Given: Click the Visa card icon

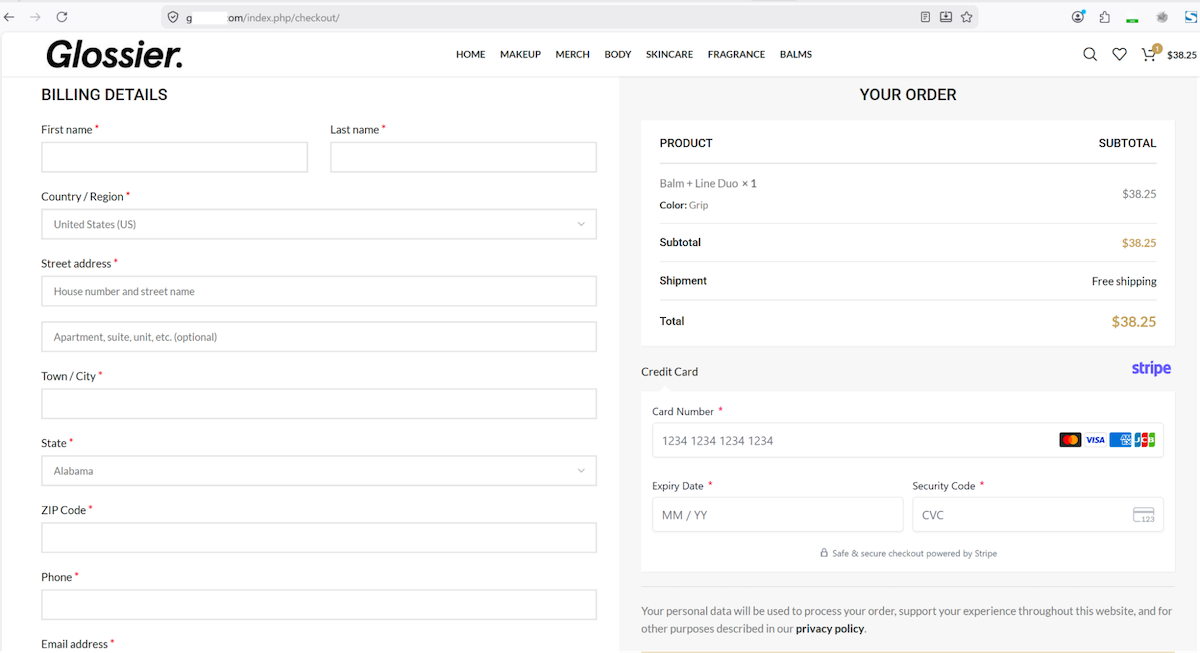Looking at the screenshot, I should pyautogui.click(x=1095, y=440).
